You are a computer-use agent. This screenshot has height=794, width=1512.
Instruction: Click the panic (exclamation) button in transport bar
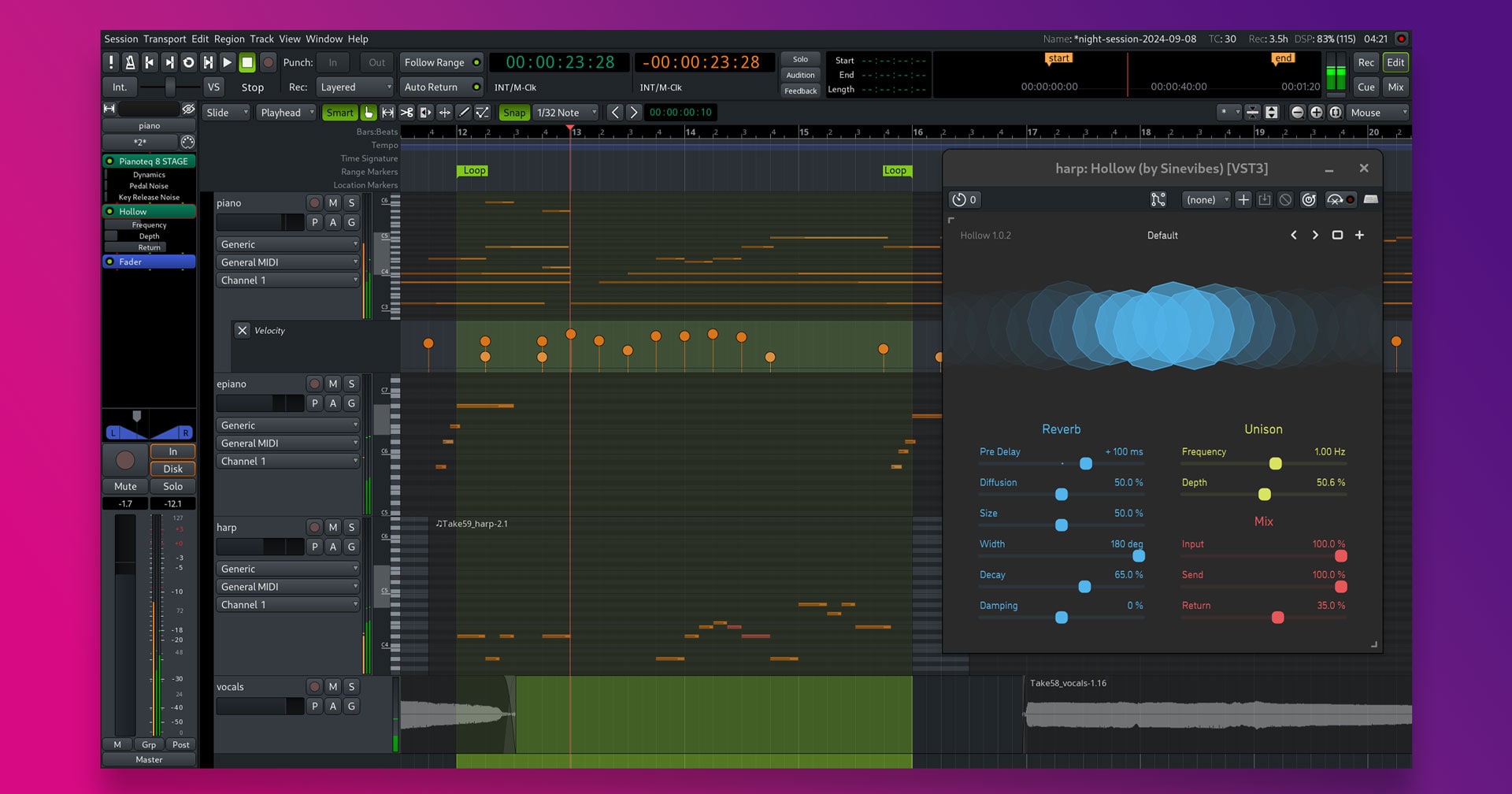111,62
